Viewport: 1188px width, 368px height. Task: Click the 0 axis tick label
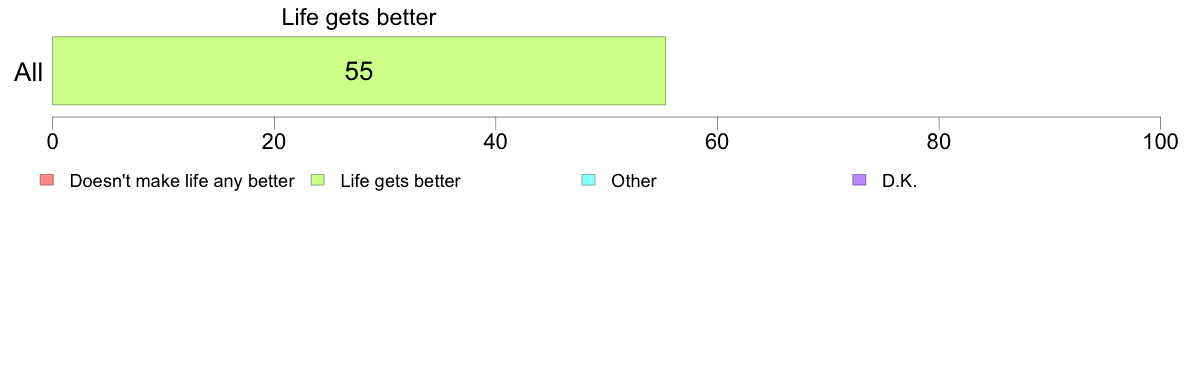[52, 142]
